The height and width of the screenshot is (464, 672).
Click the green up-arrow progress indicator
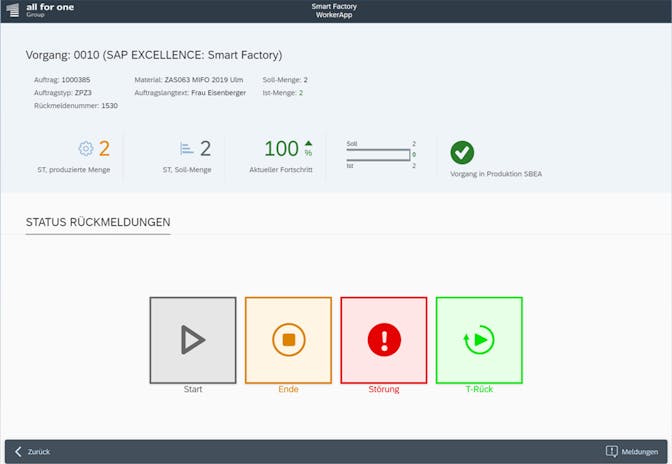click(309, 143)
